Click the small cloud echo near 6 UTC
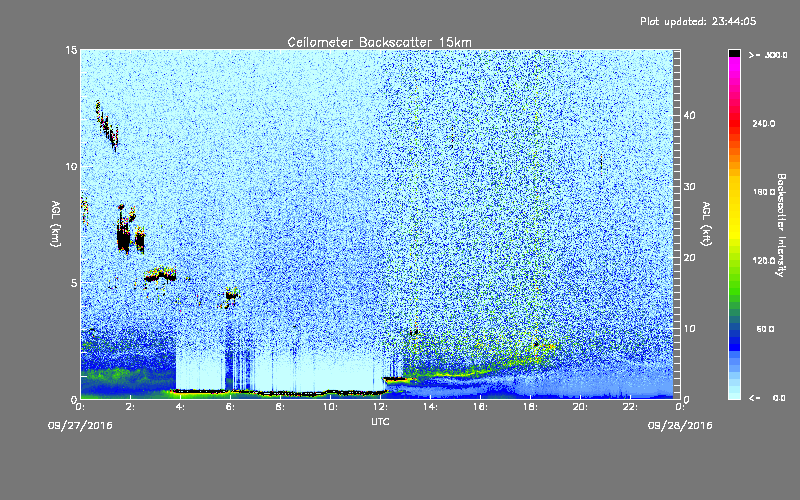 tap(232, 294)
